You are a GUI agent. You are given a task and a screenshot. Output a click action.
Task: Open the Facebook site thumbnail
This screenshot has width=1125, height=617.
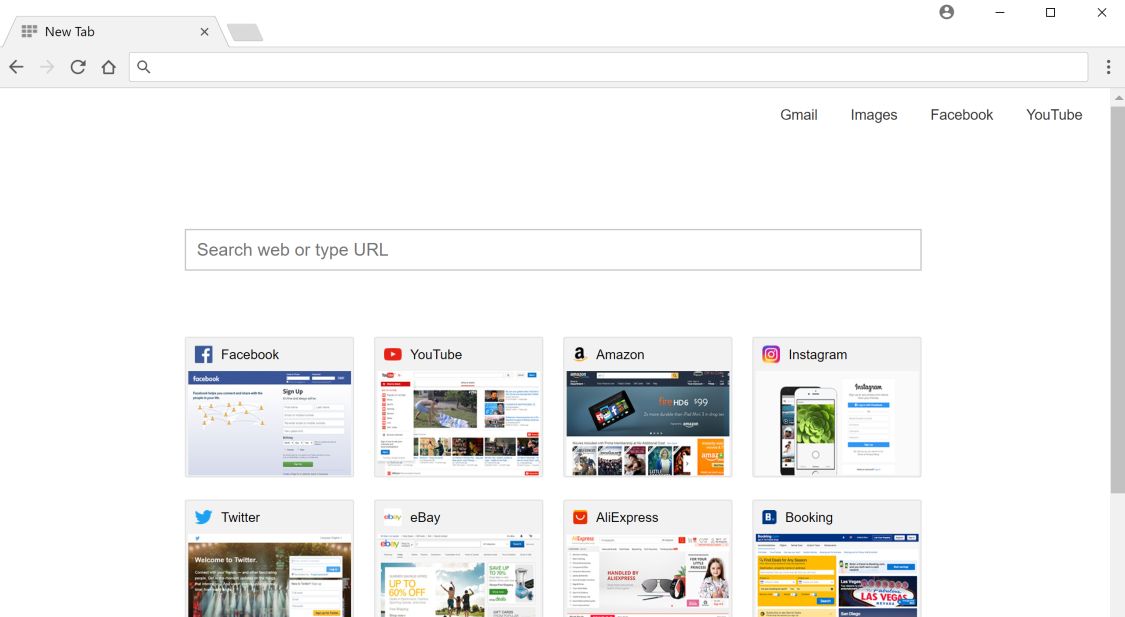[270, 423]
